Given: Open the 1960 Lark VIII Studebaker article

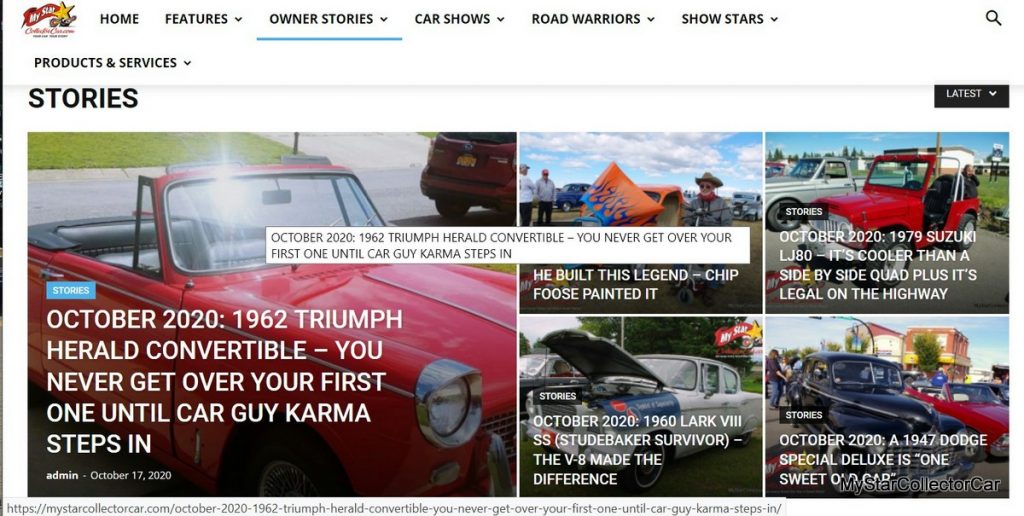Looking at the screenshot, I should point(637,449).
